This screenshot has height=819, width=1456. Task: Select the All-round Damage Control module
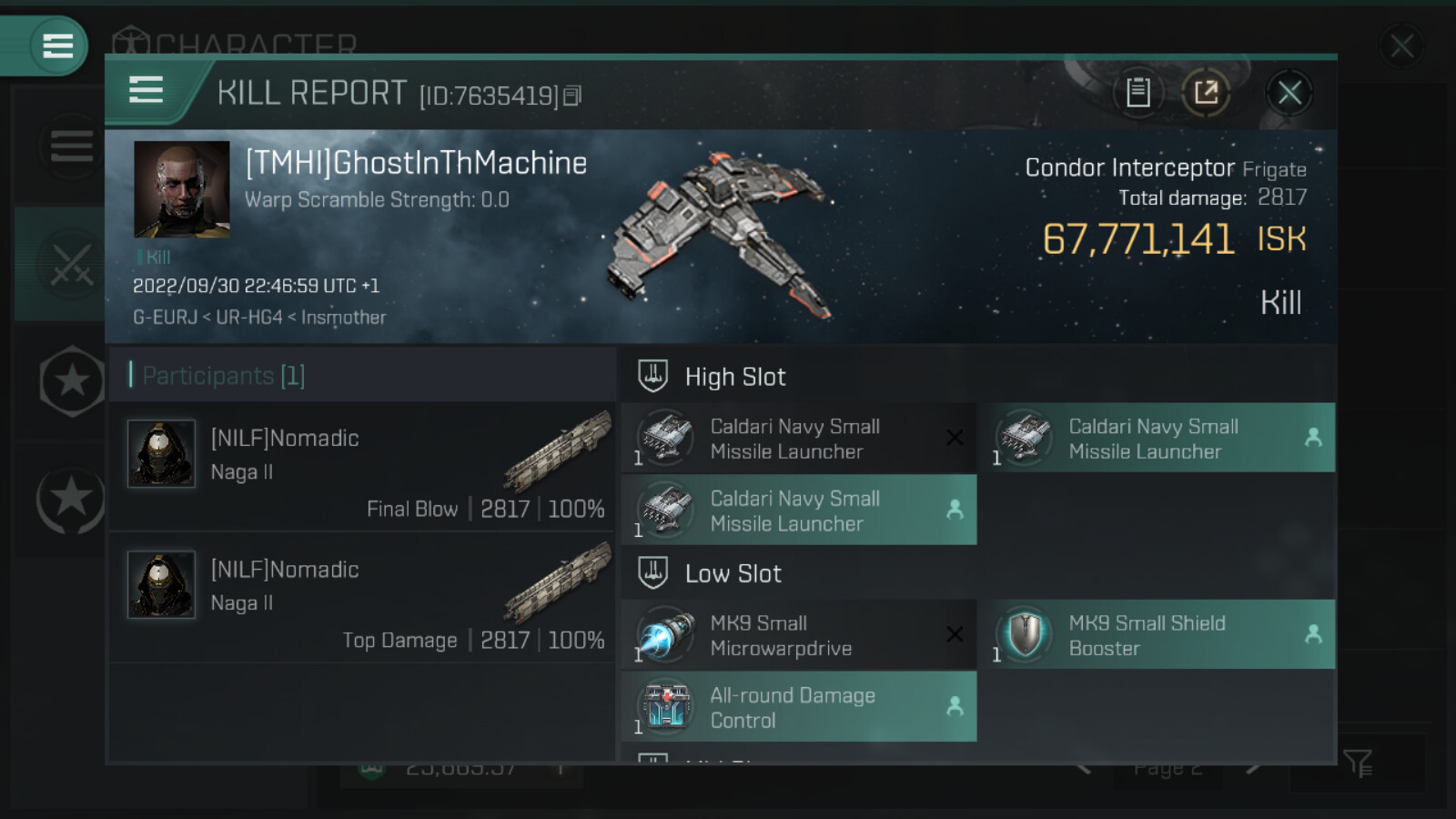click(799, 707)
